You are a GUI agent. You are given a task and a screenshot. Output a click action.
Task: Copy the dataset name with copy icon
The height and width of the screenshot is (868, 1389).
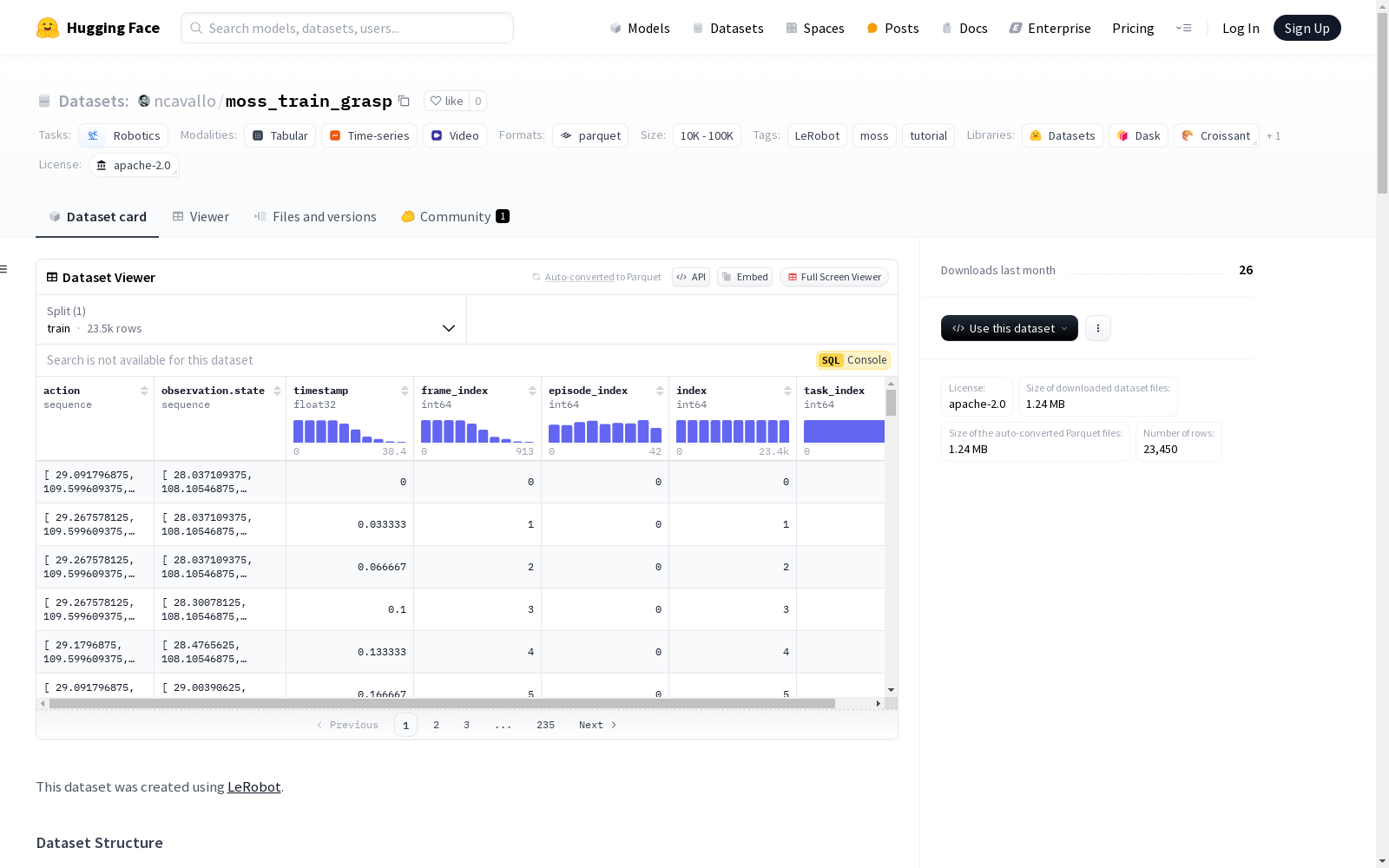[404, 101]
